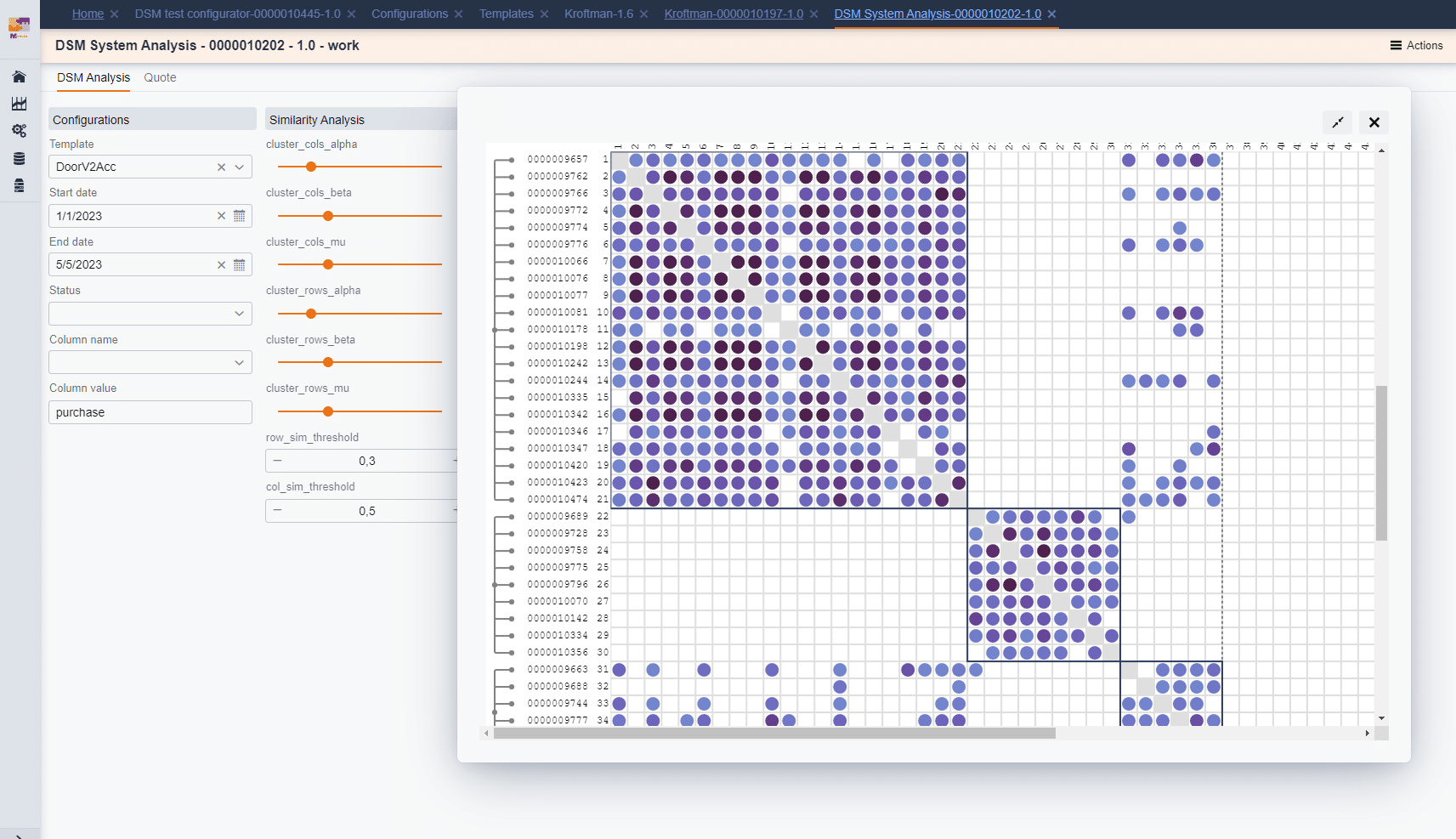Image resolution: width=1456 pixels, height=839 pixels.
Task: Go to the Home link
Action: [88, 14]
